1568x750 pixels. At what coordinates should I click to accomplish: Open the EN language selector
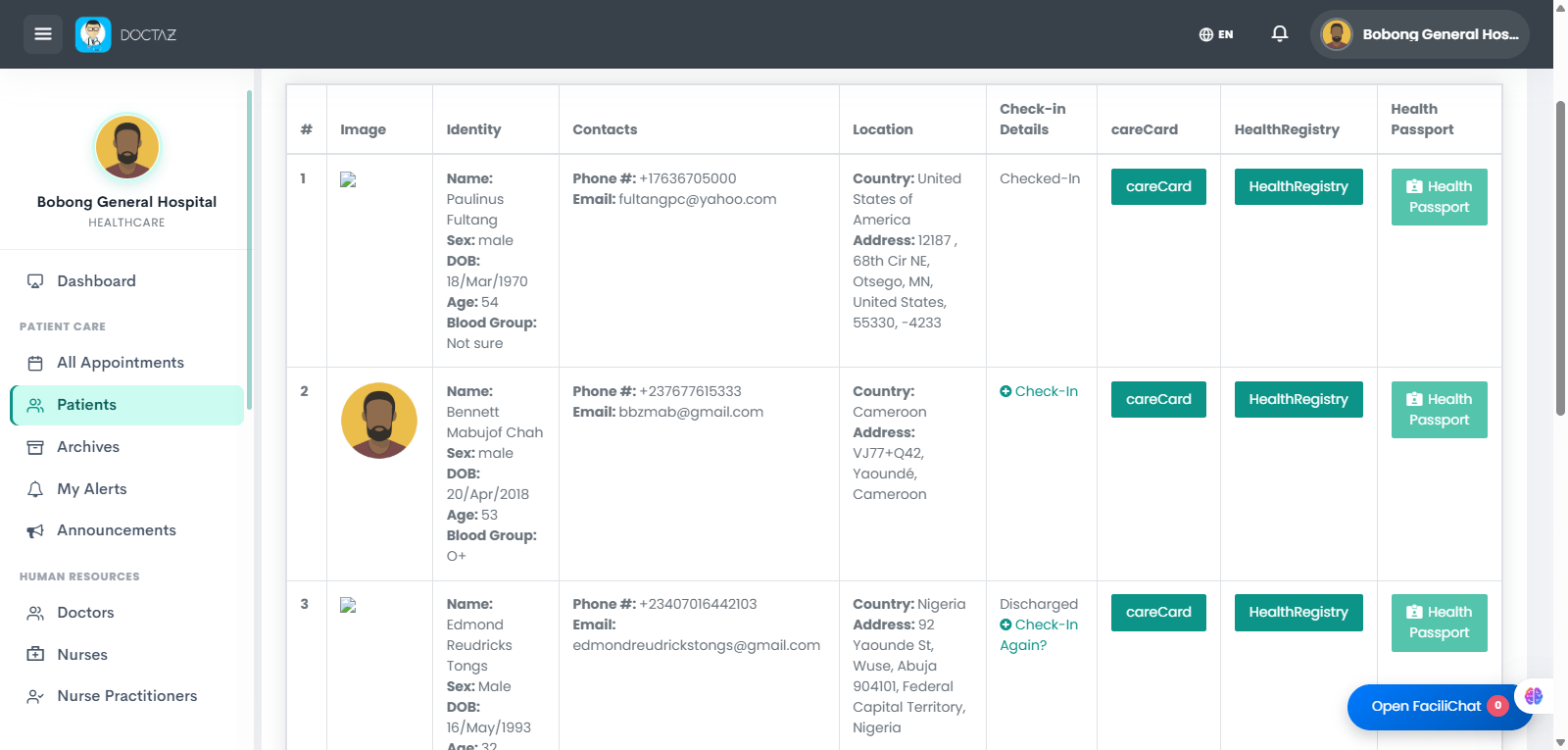(1216, 34)
